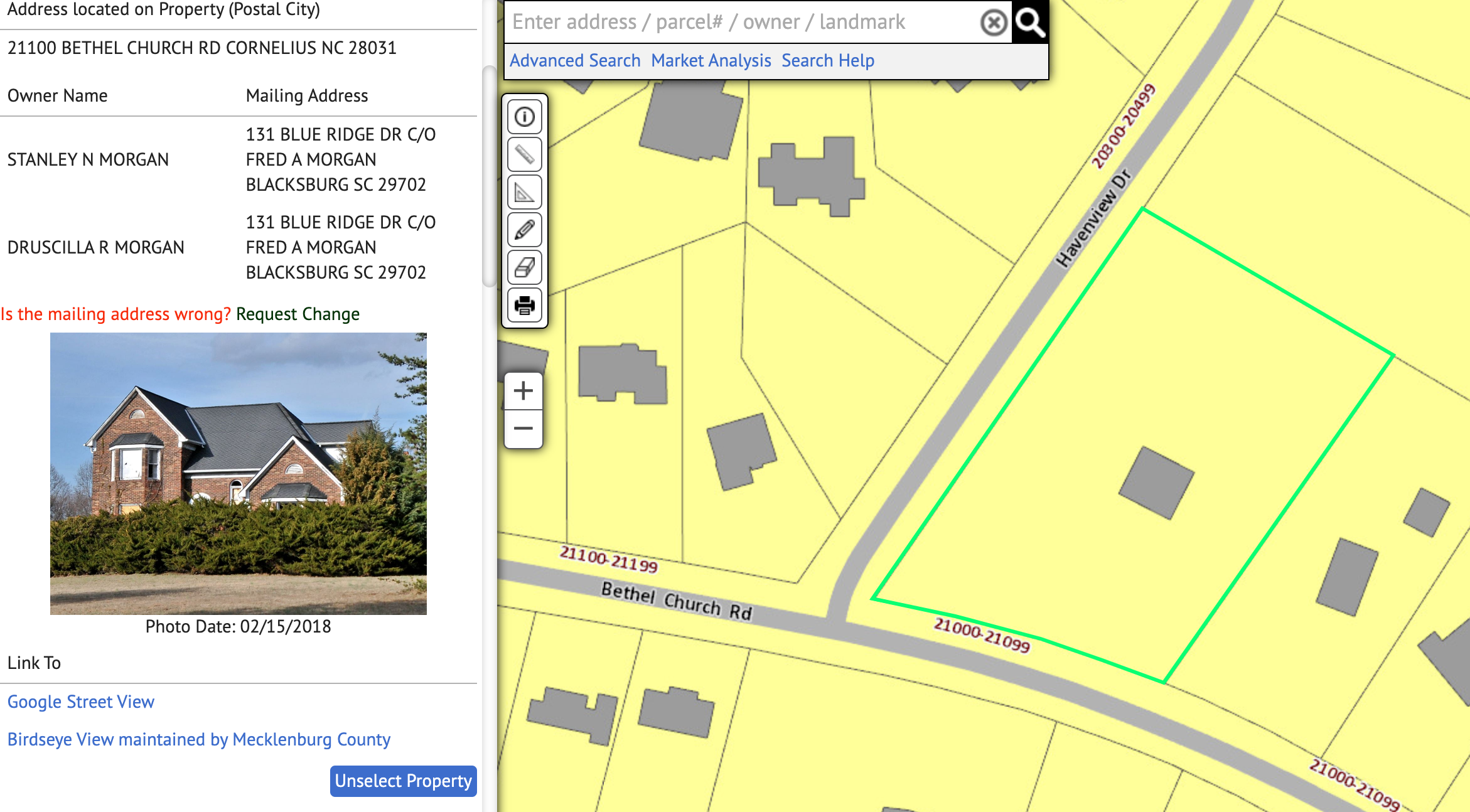Click the DRUSCILLA R MORGAN owner name
1470x812 pixels.
[x=96, y=247]
